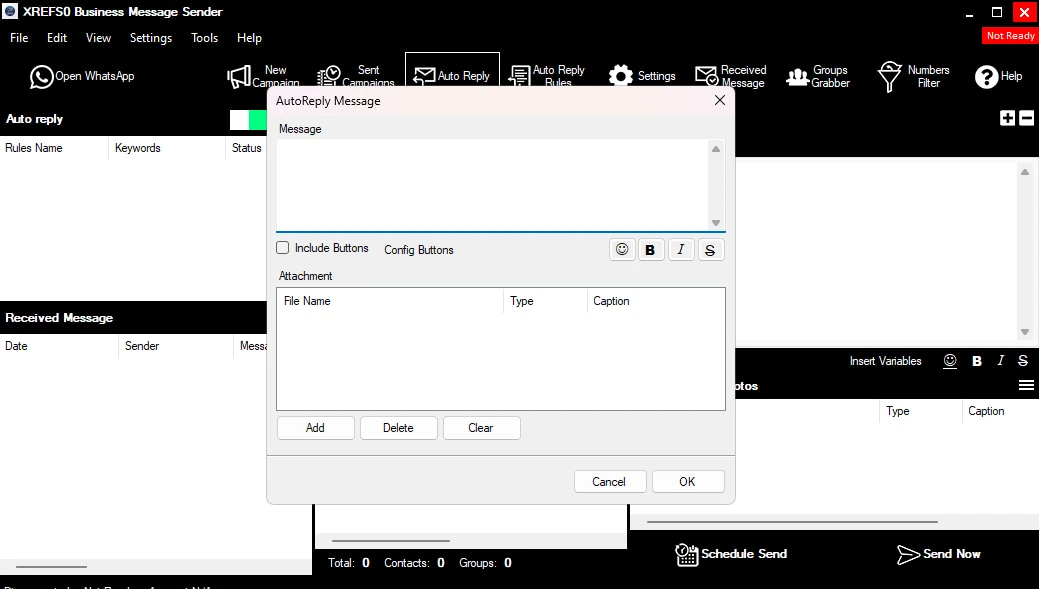Open the Help menu
The width and height of the screenshot is (1039, 589).
point(249,38)
